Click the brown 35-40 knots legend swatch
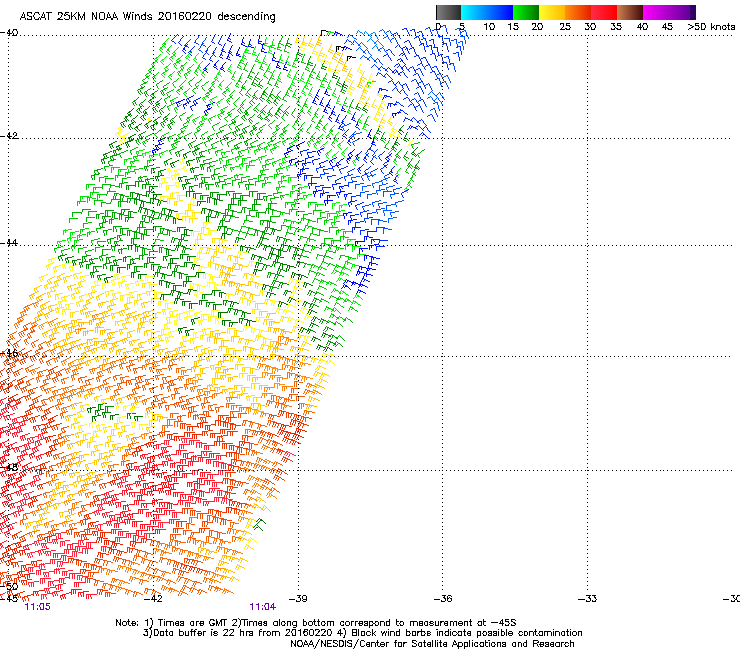The image size is (740, 650). click(x=630, y=12)
